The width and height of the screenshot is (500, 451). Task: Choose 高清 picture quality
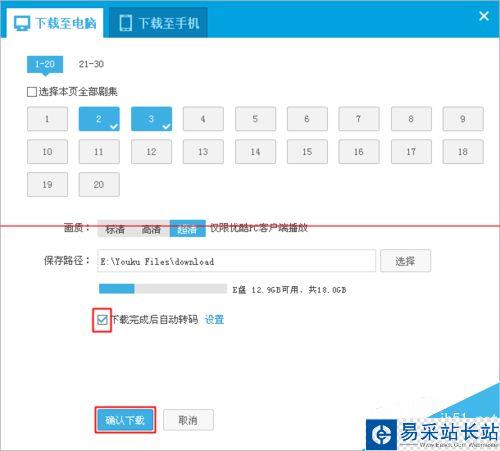151,229
